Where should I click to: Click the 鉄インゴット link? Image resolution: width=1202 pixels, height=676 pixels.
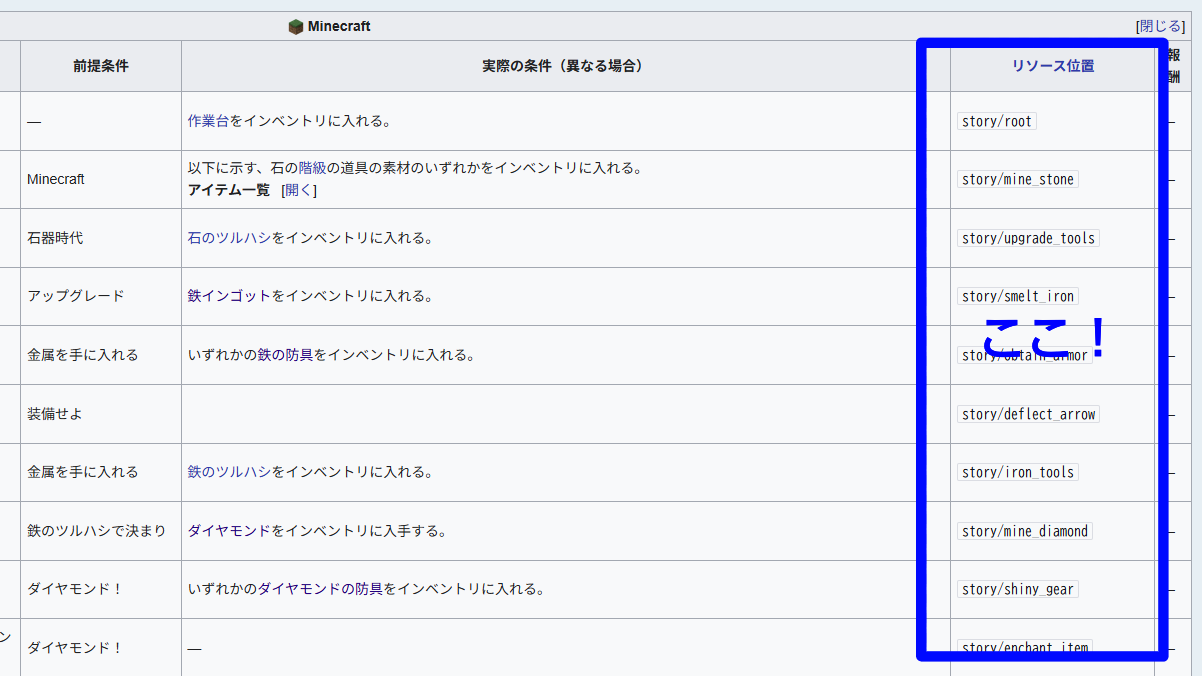point(229,296)
